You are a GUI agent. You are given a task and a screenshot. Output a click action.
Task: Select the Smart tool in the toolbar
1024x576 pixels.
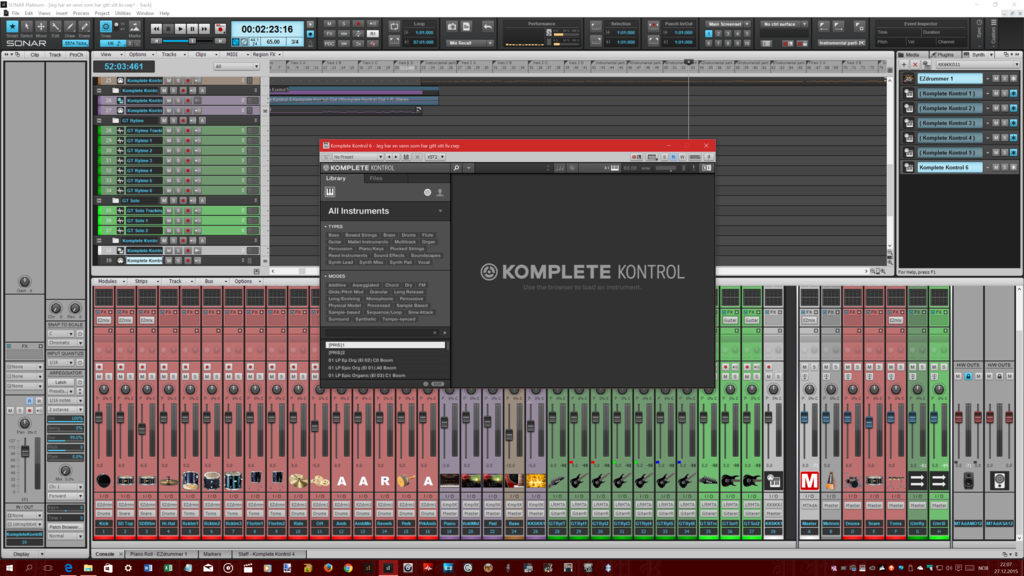[x=12, y=27]
